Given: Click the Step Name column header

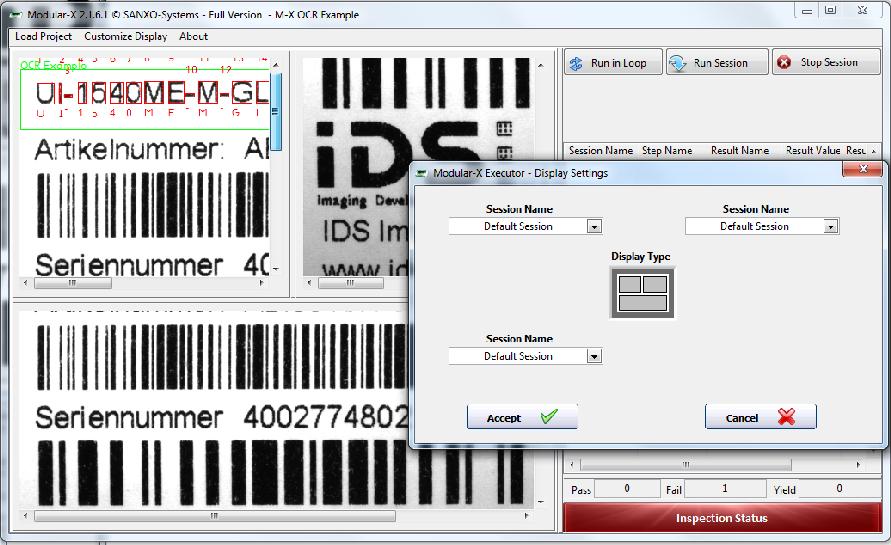Looking at the screenshot, I should click(667, 151).
